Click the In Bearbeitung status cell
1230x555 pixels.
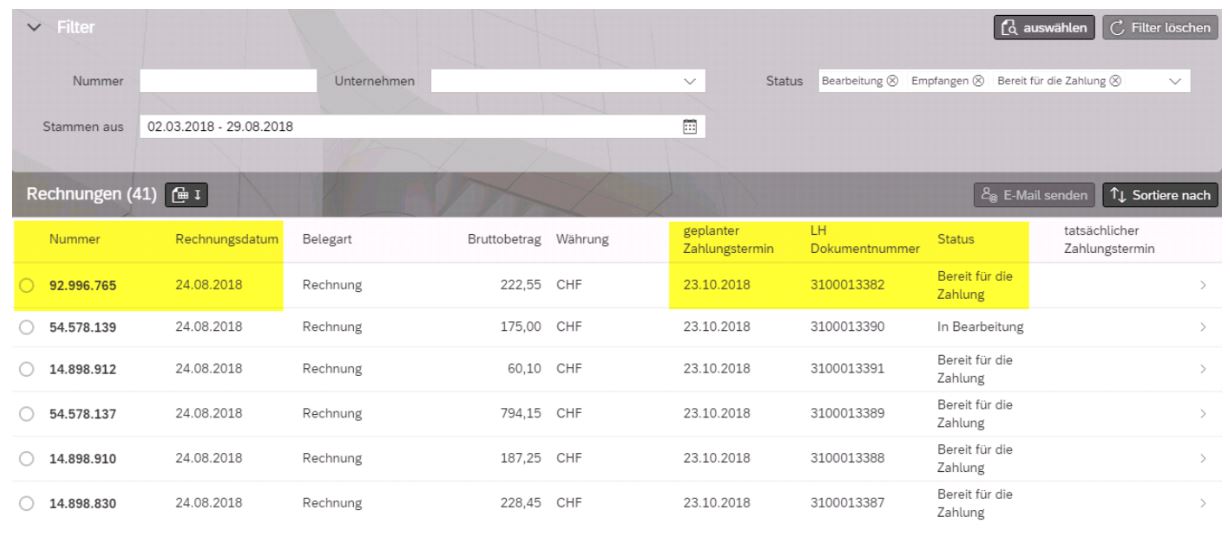[x=980, y=327]
